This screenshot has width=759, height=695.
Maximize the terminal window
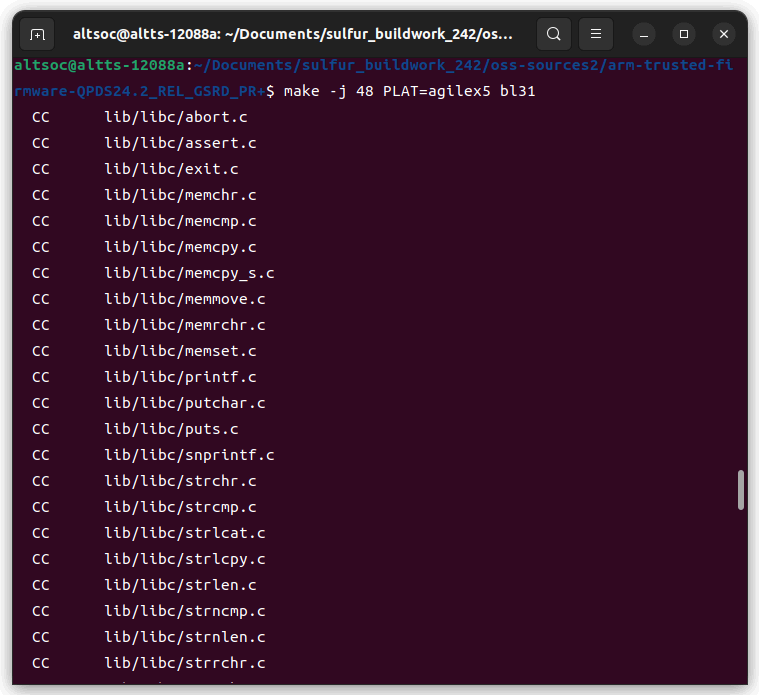[x=684, y=34]
